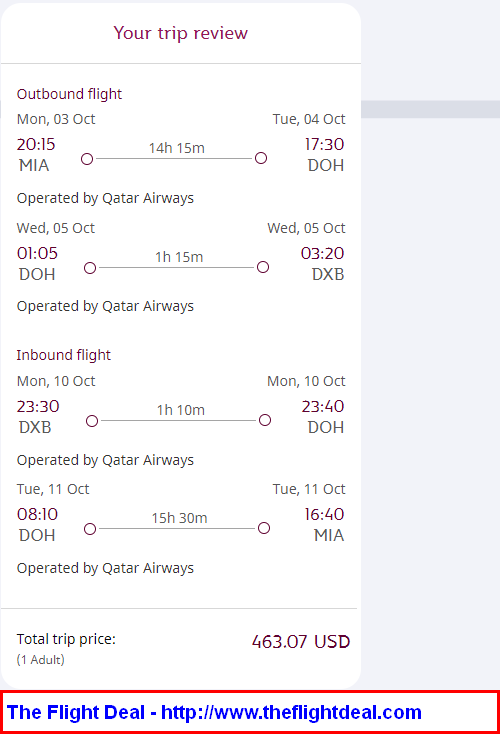Click the 23:40 DOH arrival circle marker
The image size is (500, 734).
tap(265, 420)
